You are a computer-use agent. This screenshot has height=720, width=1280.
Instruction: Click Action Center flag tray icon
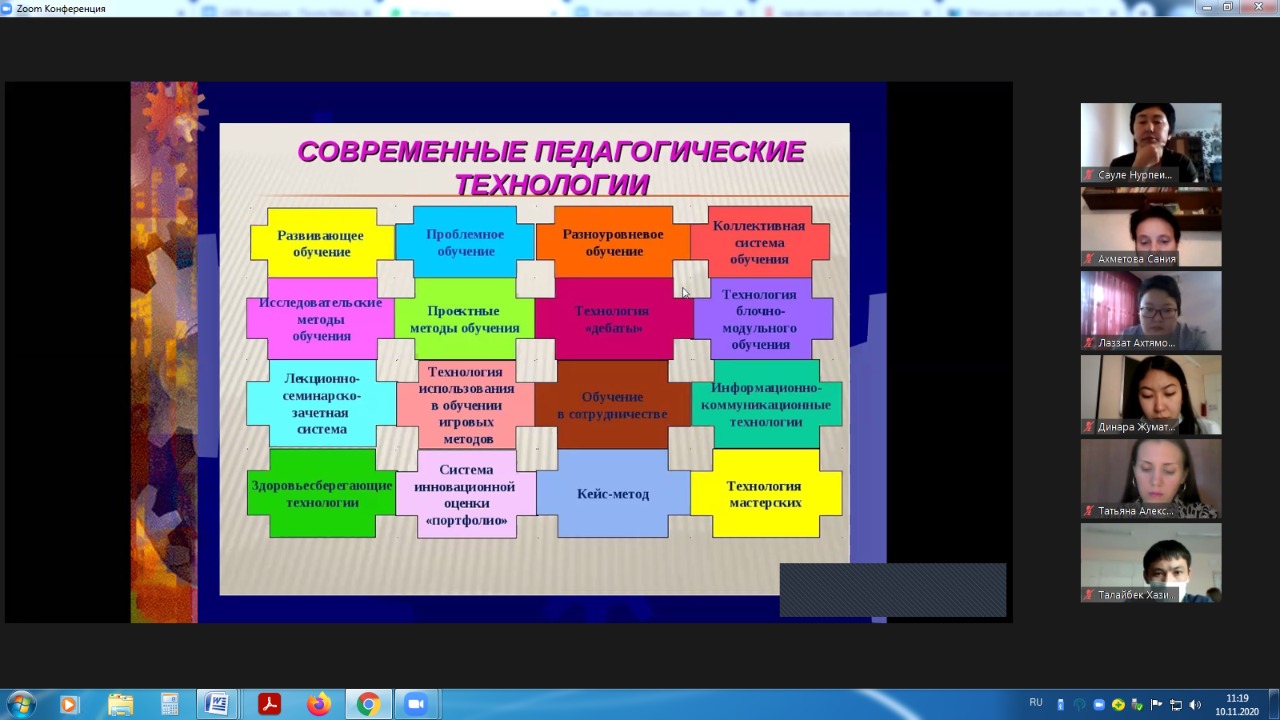point(1157,704)
